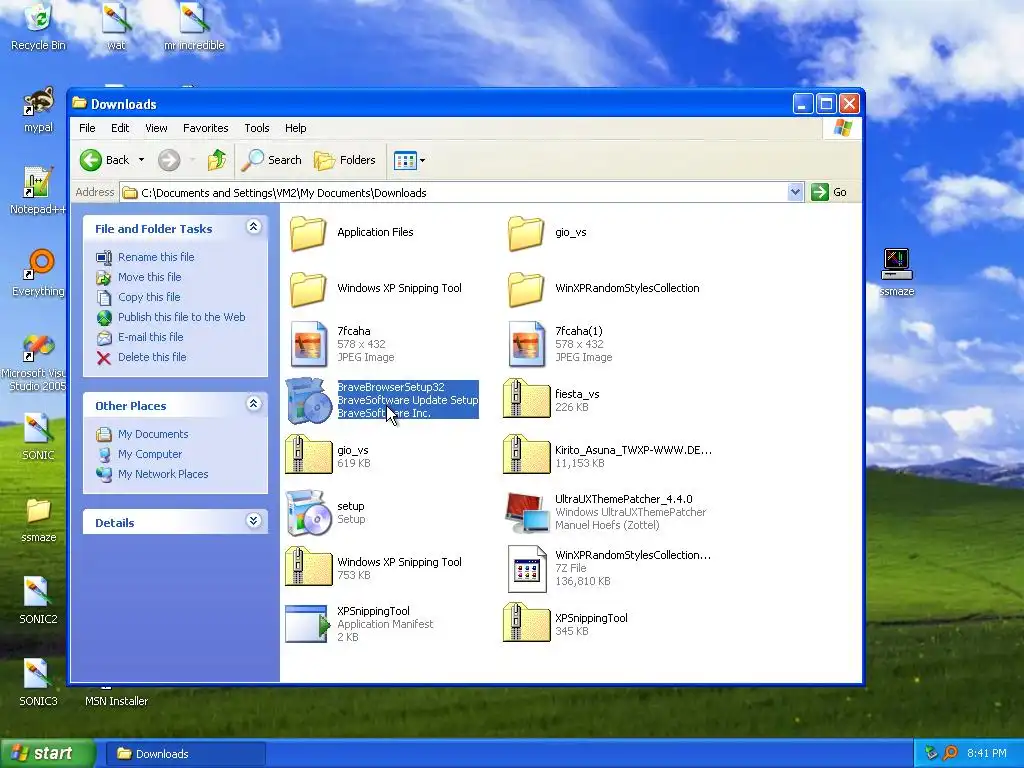Expand the Address bar dropdown arrow
This screenshot has width=1024, height=768.
pyautogui.click(x=795, y=192)
